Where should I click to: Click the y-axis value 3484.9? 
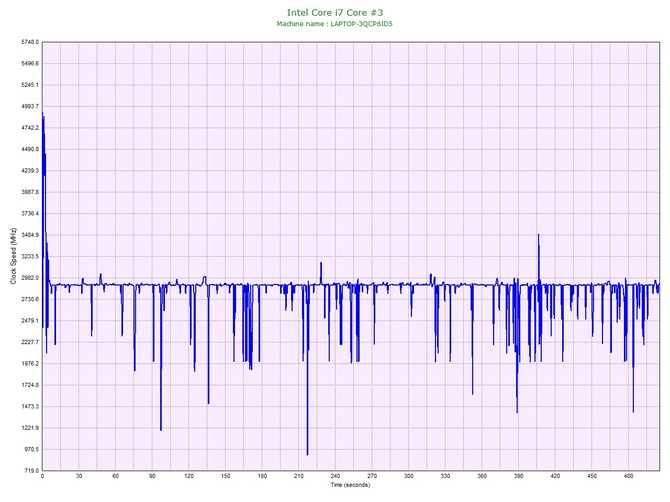pyautogui.click(x=30, y=235)
